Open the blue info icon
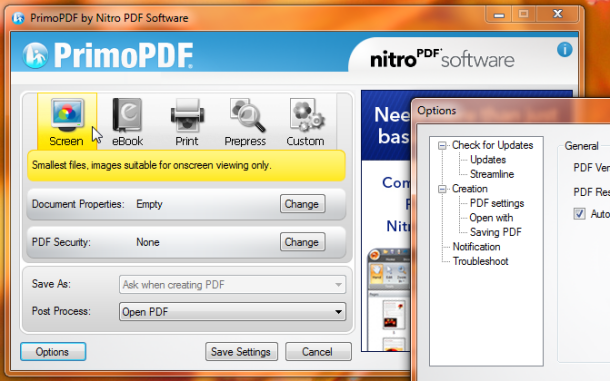This screenshot has height=381, width=610. 564,49
